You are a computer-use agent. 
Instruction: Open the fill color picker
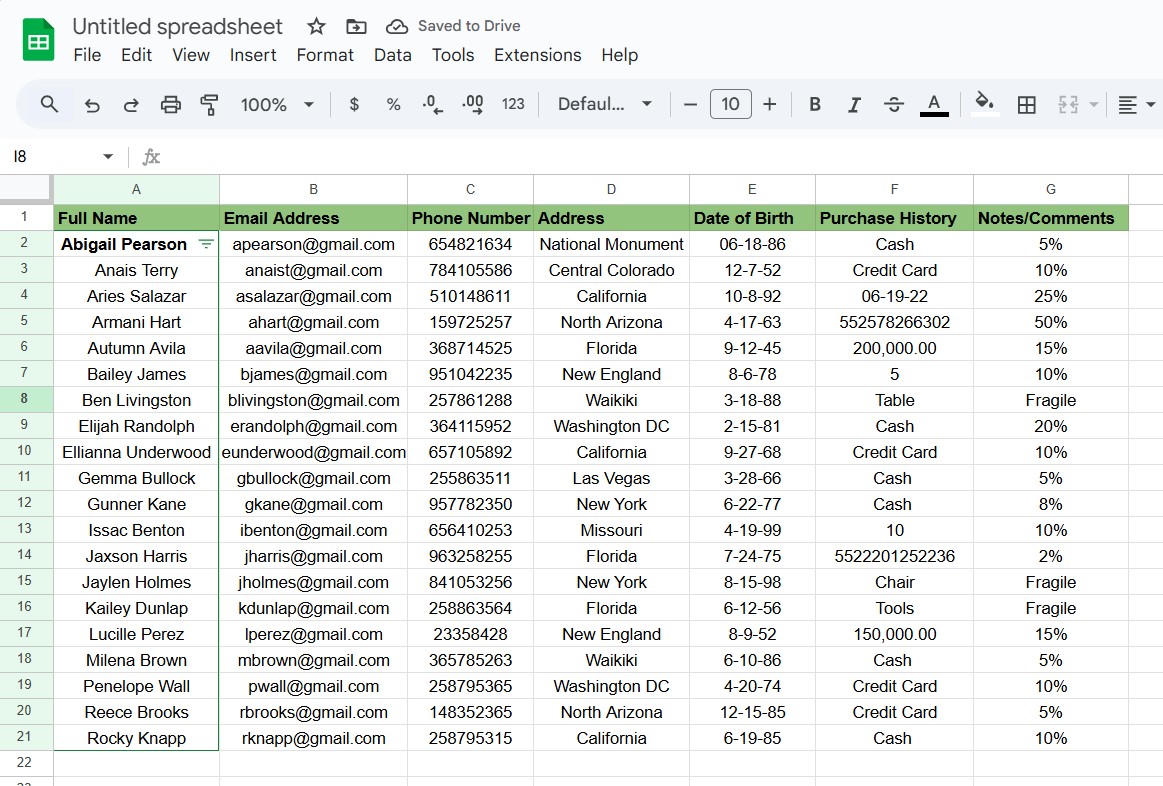pos(984,105)
